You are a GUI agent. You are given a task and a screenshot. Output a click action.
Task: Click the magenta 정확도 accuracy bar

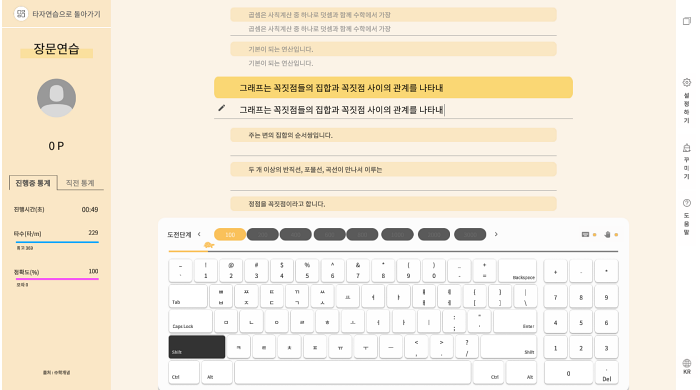click(x=57, y=279)
